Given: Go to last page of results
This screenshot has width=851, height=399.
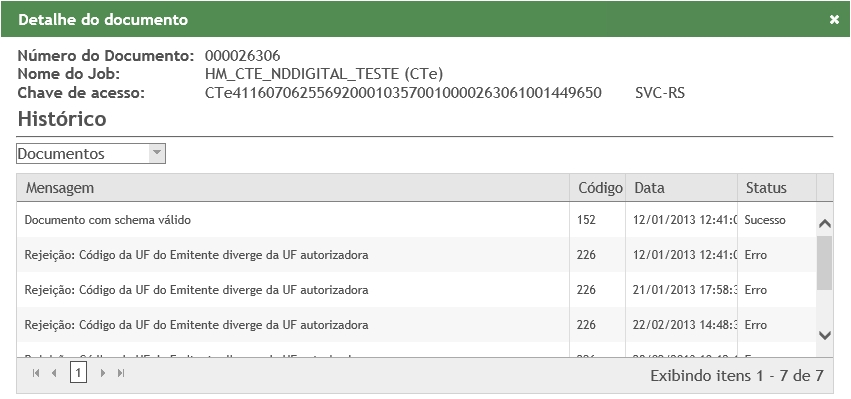Looking at the screenshot, I should pyautogui.click(x=121, y=373).
